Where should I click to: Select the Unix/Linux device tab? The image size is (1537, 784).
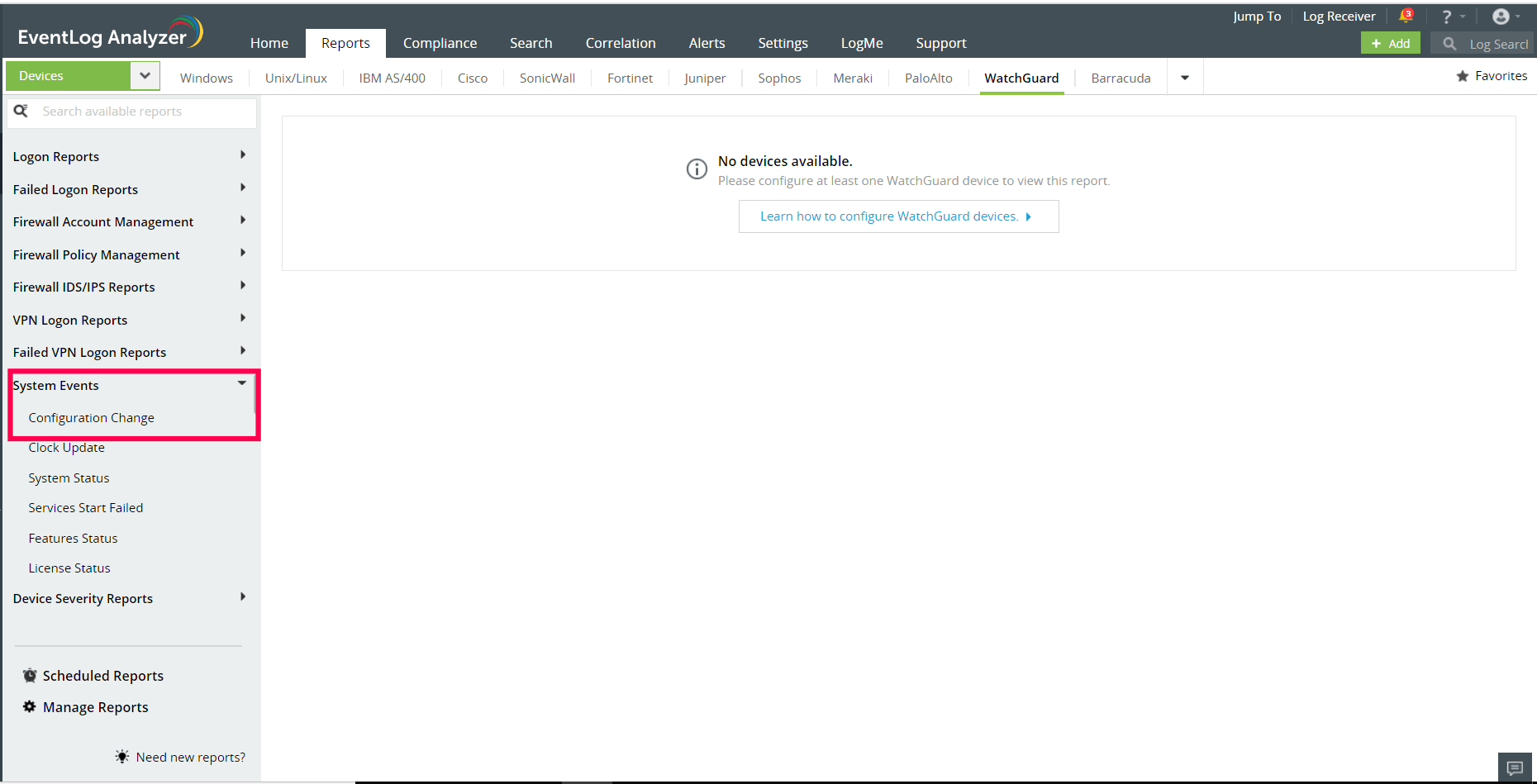(296, 78)
